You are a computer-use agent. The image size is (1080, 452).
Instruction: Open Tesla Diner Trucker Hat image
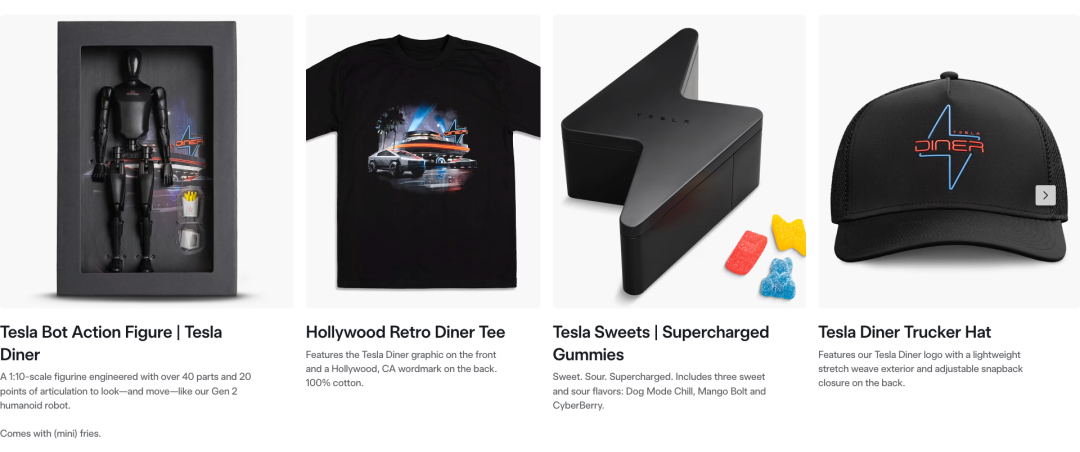[949, 161]
